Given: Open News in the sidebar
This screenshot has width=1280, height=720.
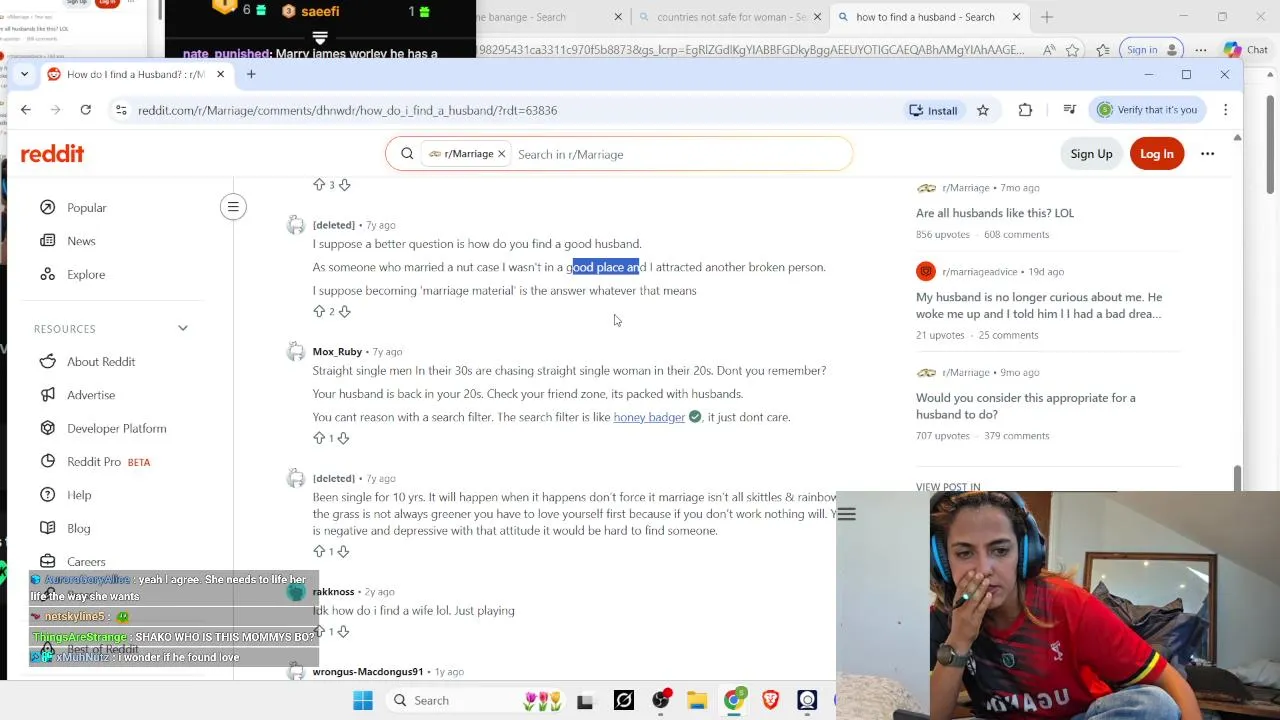Looking at the screenshot, I should pyautogui.click(x=81, y=241).
